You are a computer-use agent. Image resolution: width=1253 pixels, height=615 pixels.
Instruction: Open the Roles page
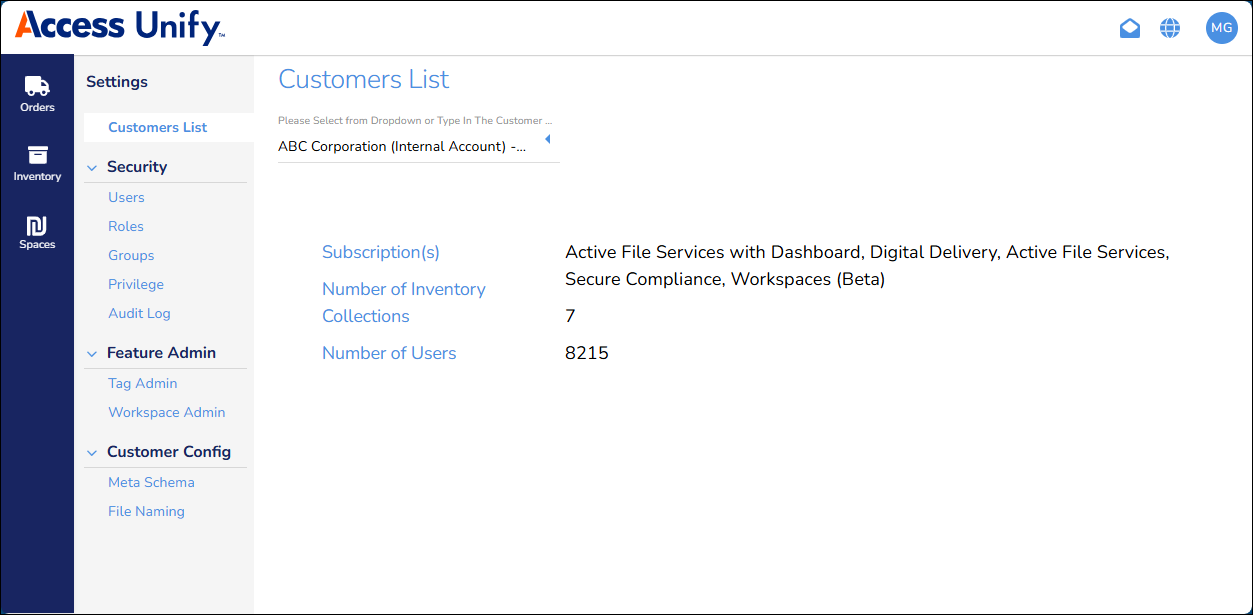pos(126,226)
